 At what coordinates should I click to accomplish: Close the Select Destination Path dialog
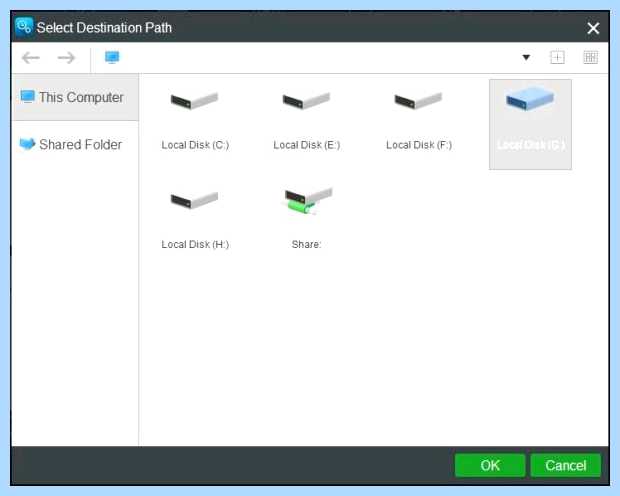coord(593,28)
